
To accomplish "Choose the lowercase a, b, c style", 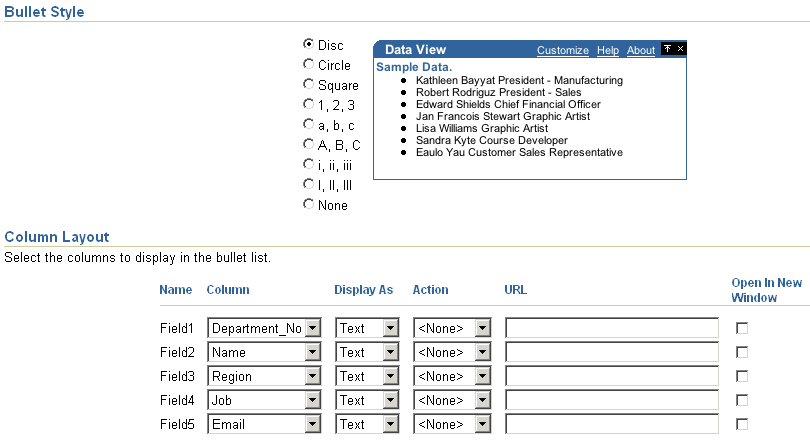I will (308, 124).
